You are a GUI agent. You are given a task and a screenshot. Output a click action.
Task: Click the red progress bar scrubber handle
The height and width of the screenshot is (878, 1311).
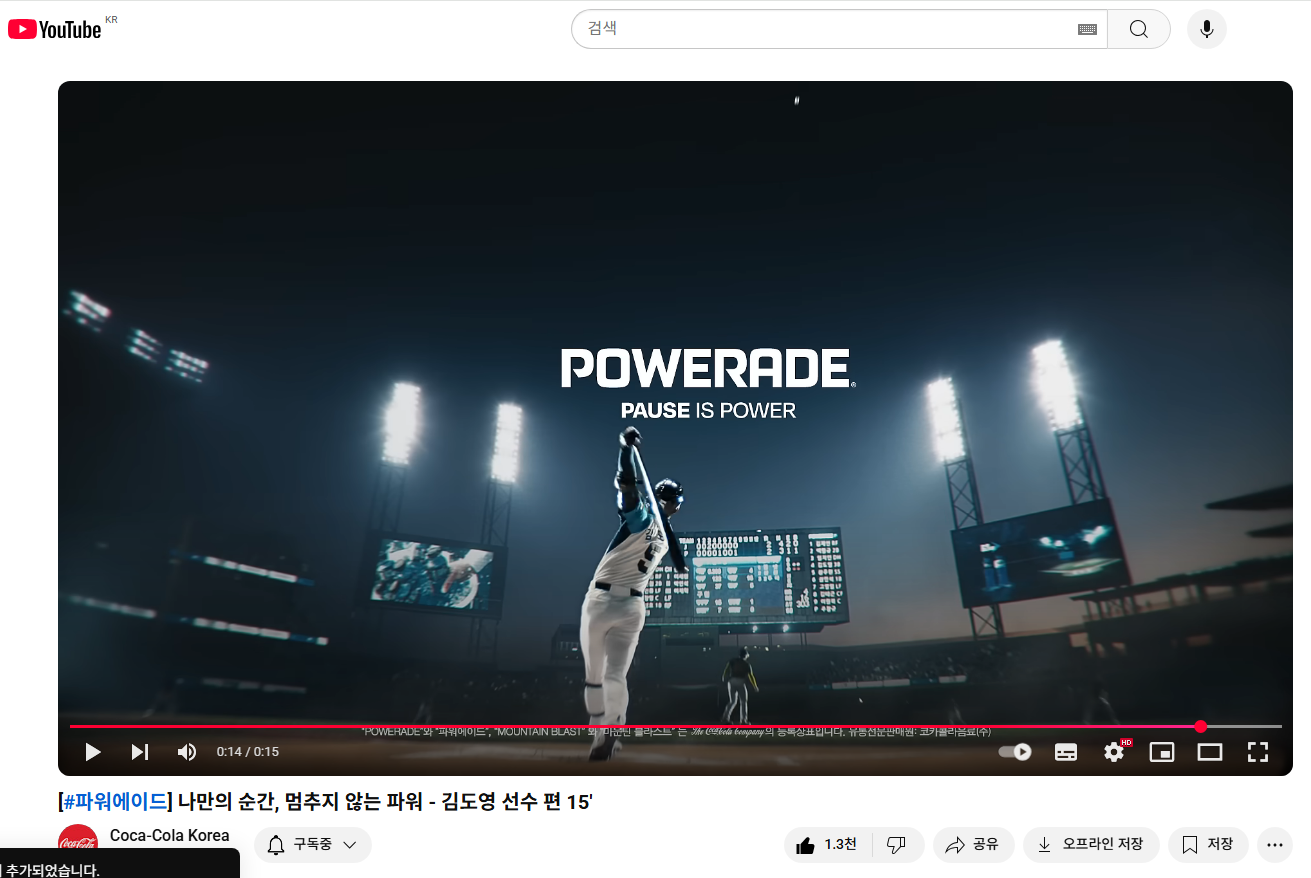tap(1201, 727)
